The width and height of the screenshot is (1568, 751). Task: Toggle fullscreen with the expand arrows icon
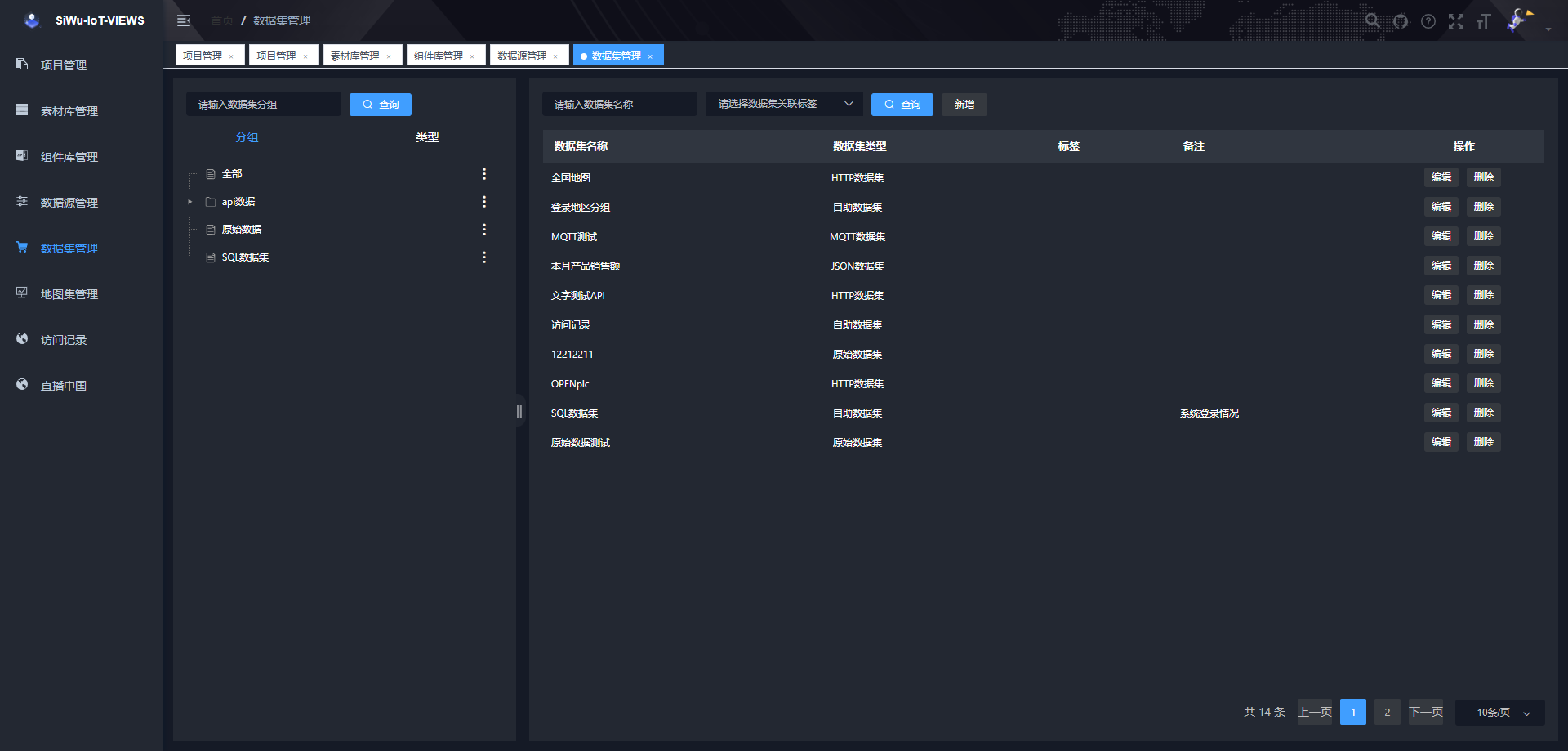(x=1456, y=21)
